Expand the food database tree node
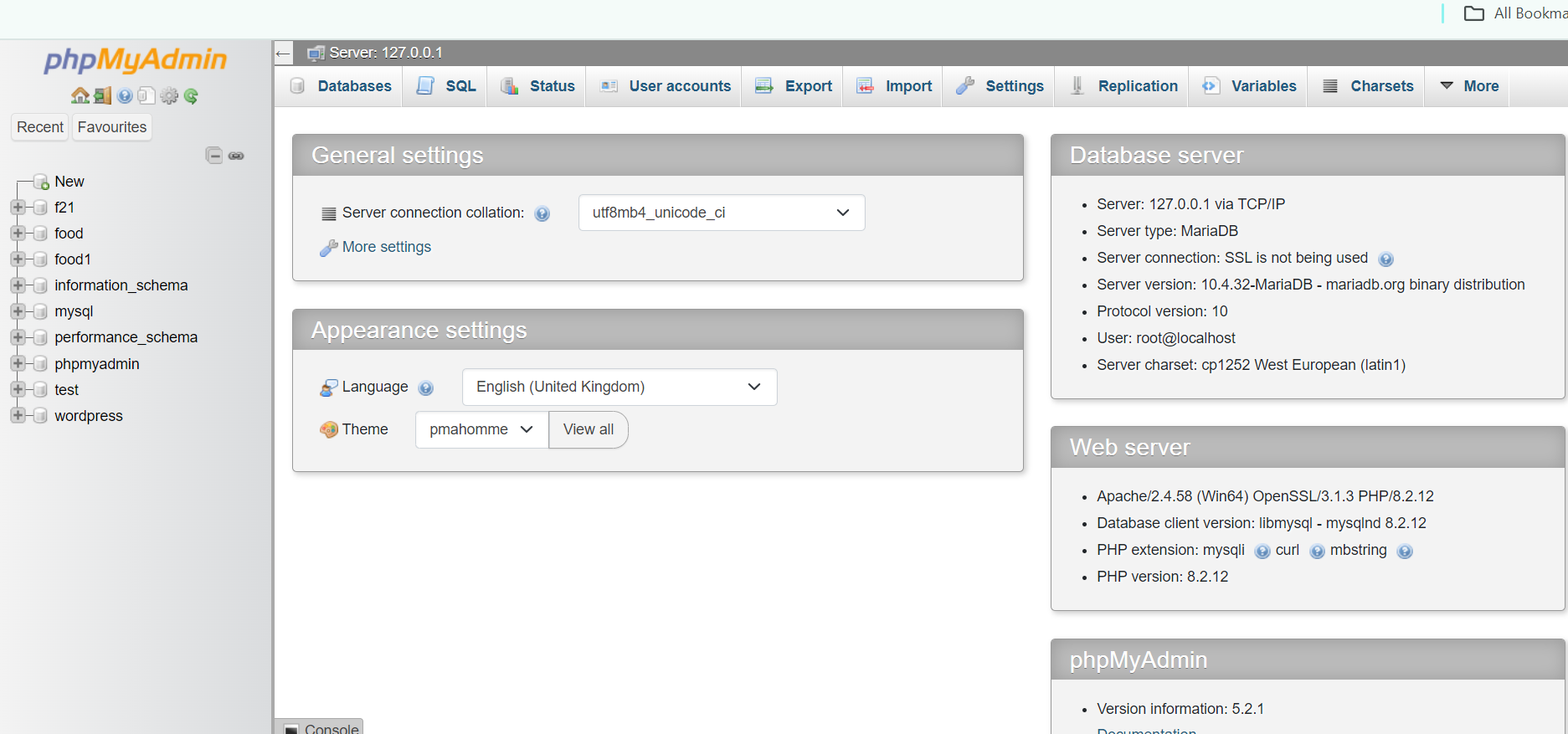The image size is (1568, 734). pos(18,234)
